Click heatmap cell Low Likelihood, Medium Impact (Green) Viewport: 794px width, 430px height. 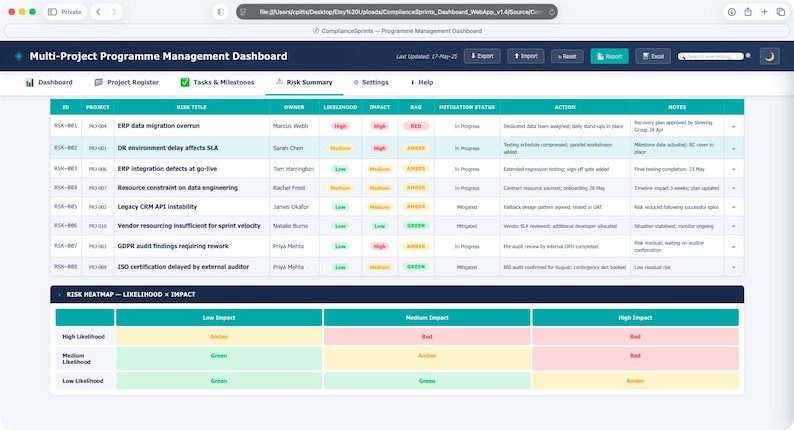[427, 380]
